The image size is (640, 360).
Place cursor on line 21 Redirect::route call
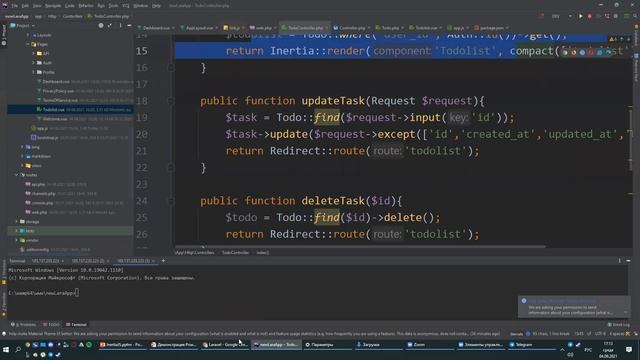click(352, 151)
